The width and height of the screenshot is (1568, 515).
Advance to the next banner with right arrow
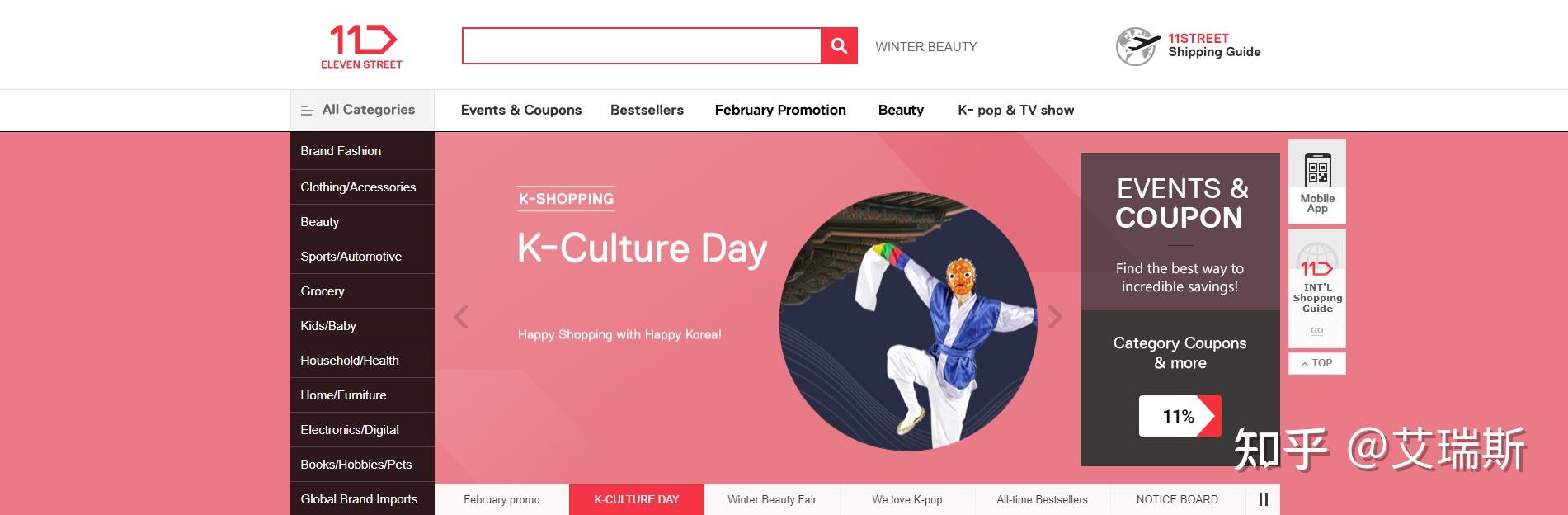[1055, 317]
